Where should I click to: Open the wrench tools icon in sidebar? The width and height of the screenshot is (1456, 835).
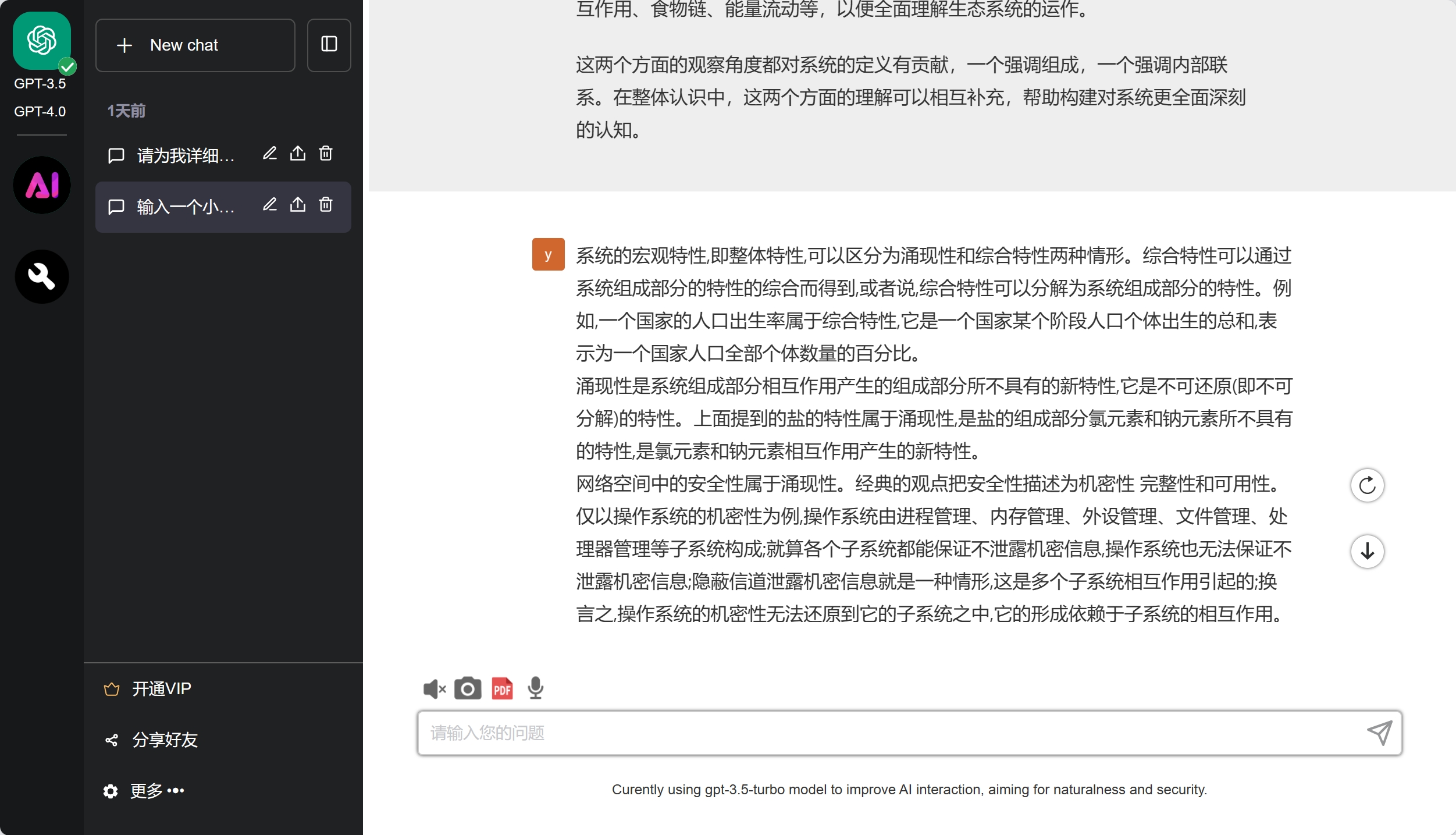[41, 277]
